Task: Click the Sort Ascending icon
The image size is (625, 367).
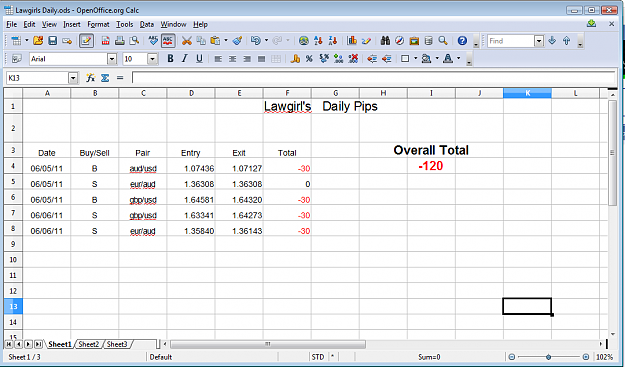Action: tap(318, 41)
